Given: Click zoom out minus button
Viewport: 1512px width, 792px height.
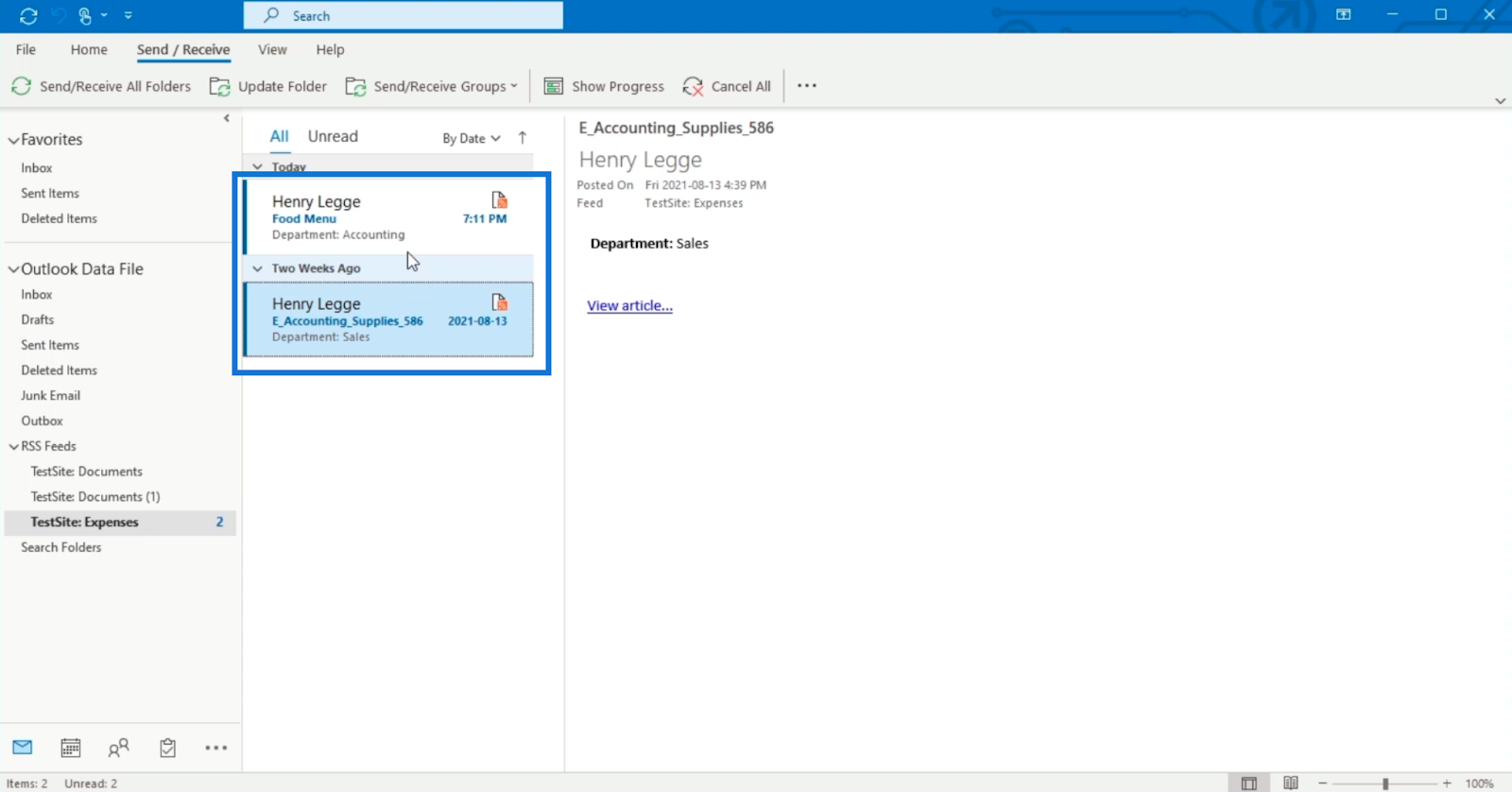Looking at the screenshot, I should point(1323,783).
